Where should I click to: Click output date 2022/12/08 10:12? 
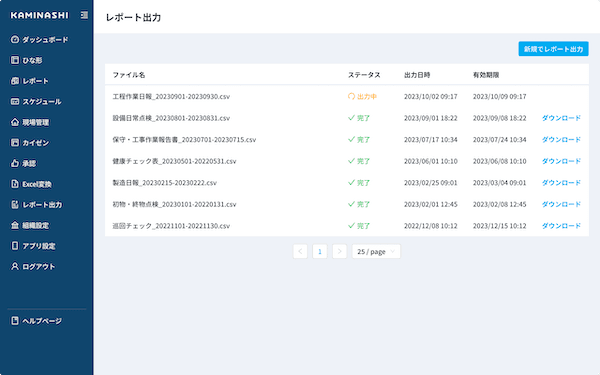(x=430, y=226)
